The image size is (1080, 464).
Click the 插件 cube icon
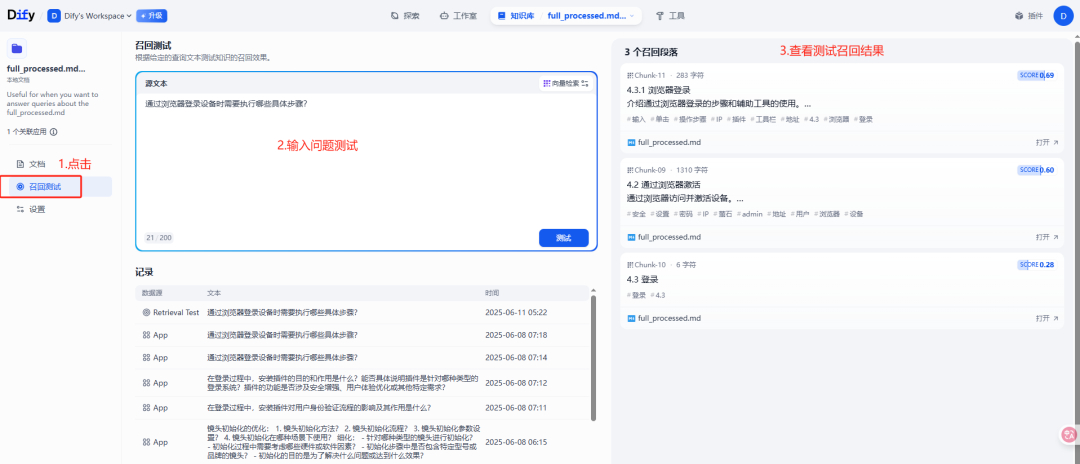pos(1019,16)
